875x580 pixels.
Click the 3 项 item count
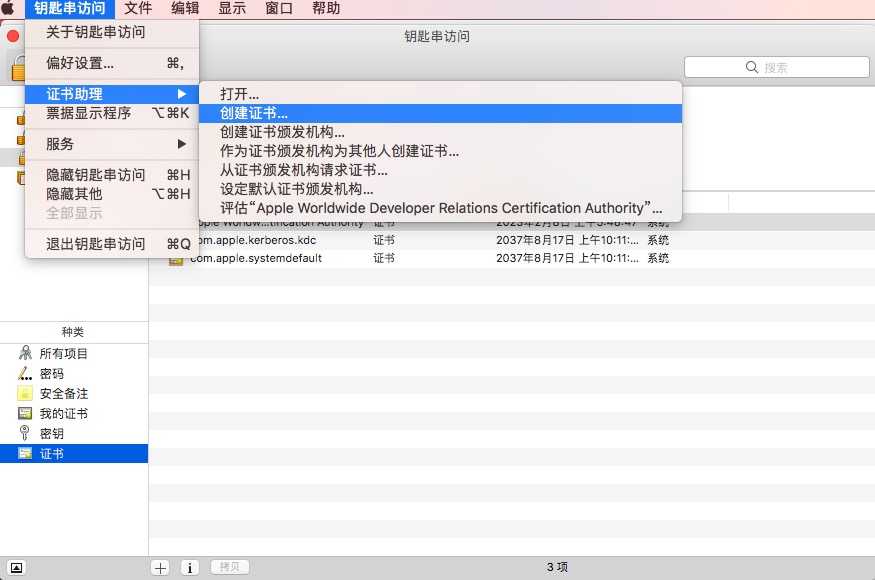point(557,567)
